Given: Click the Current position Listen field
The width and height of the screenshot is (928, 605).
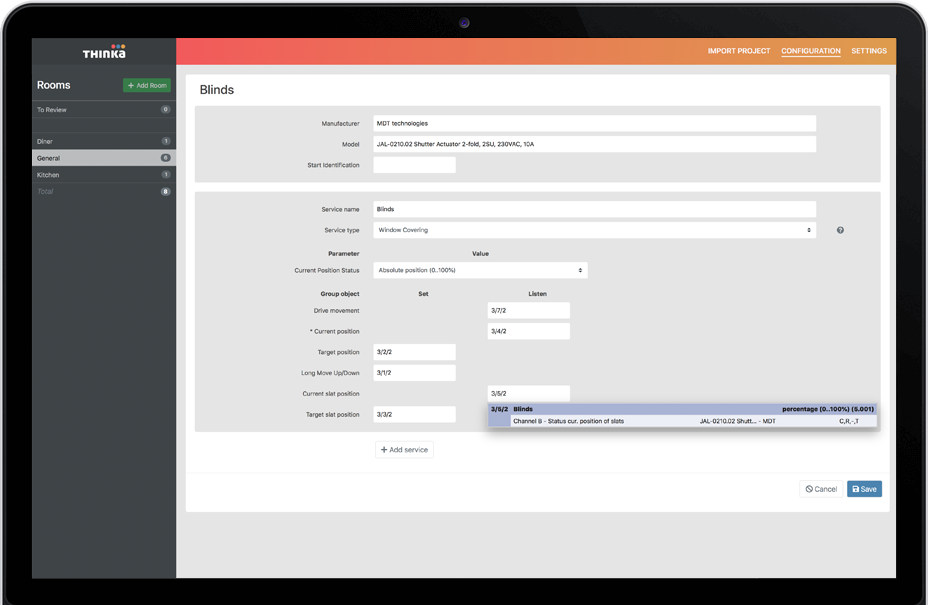Looking at the screenshot, I should point(529,332).
